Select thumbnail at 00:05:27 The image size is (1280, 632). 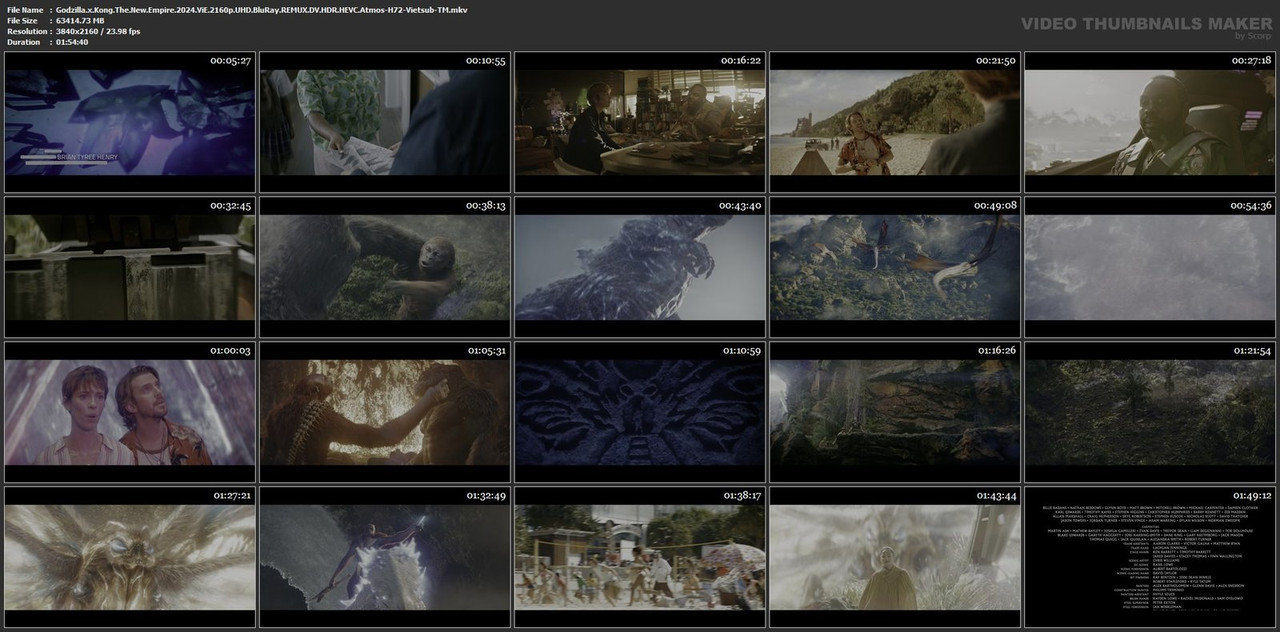130,121
